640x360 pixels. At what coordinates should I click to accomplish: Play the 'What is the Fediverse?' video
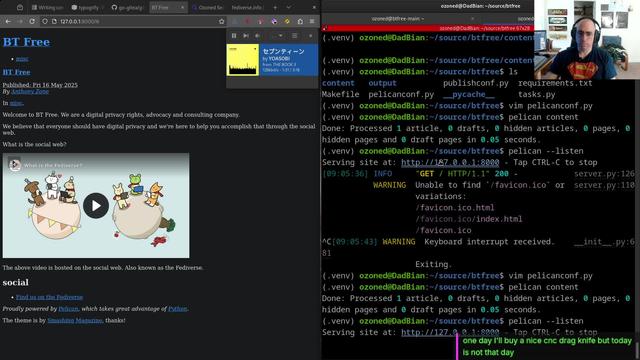(96, 205)
